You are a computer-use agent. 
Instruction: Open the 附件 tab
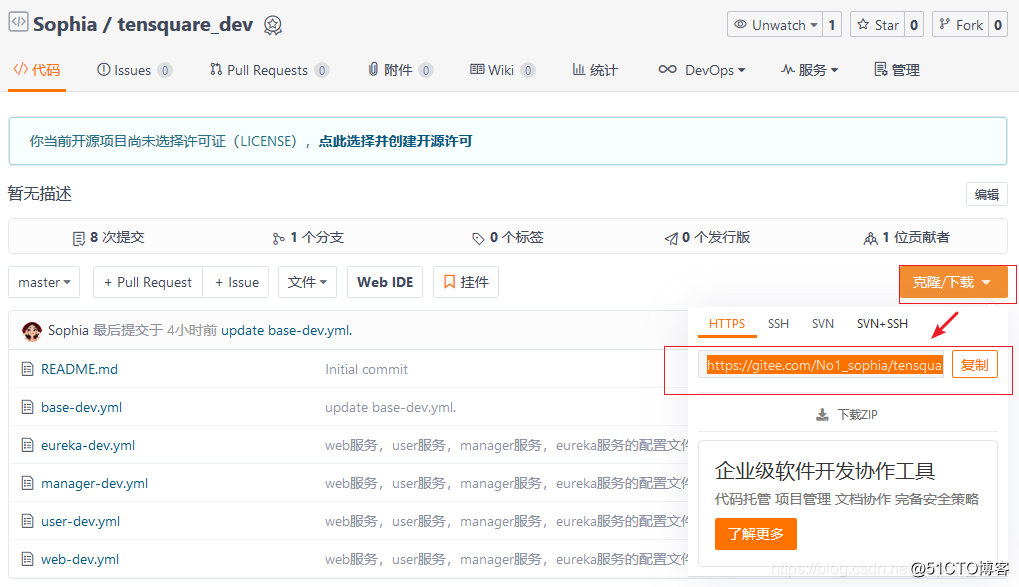coord(400,70)
